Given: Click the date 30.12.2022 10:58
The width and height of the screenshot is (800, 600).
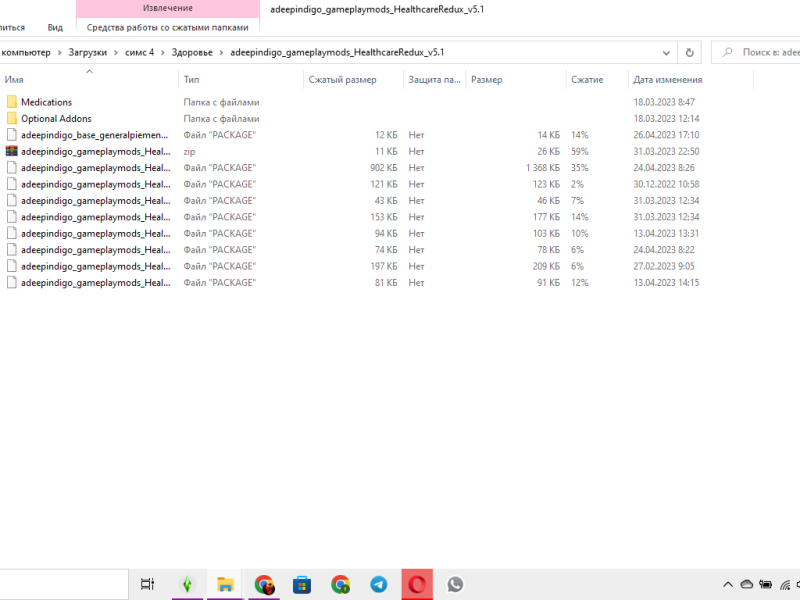Looking at the screenshot, I should 666,184.
